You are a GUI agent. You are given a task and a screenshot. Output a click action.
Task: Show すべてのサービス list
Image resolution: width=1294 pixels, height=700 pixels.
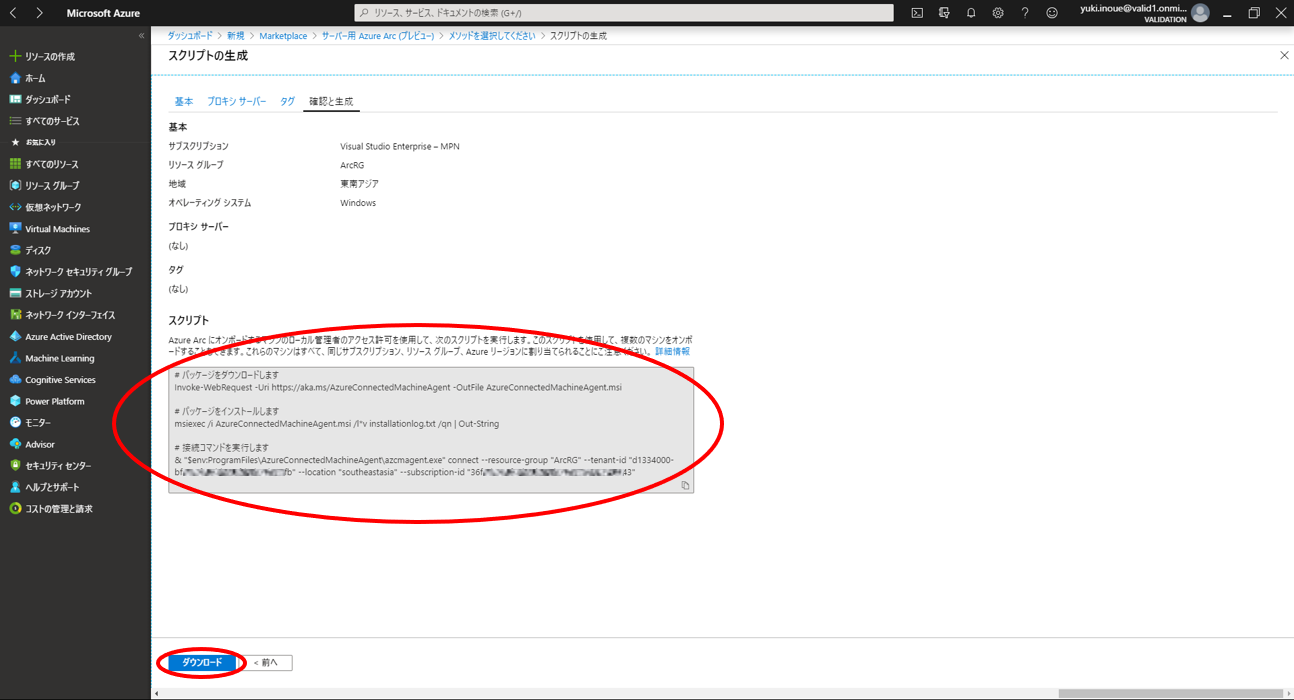[x=52, y=121]
